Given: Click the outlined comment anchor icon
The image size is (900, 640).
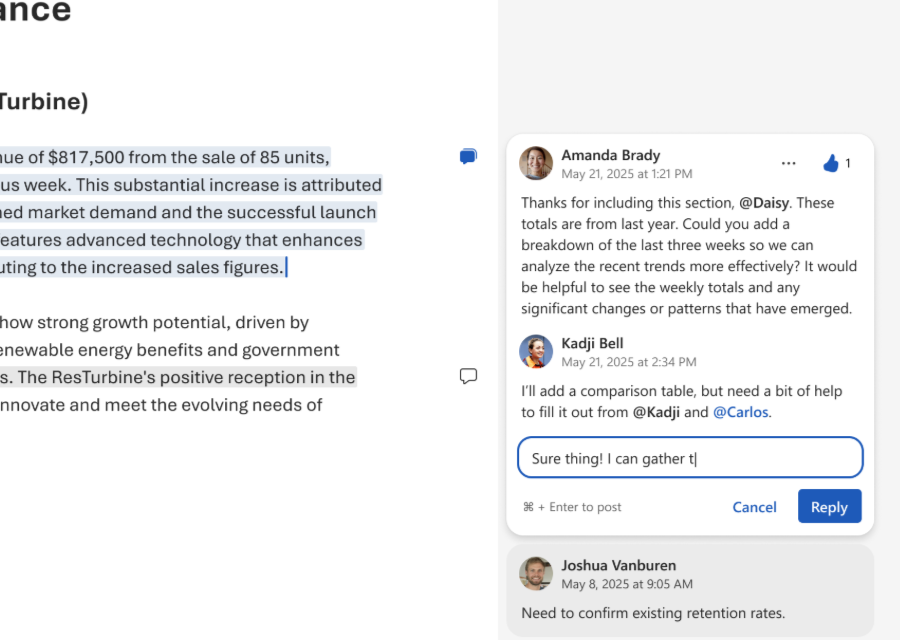Looking at the screenshot, I should pyautogui.click(x=468, y=376).
